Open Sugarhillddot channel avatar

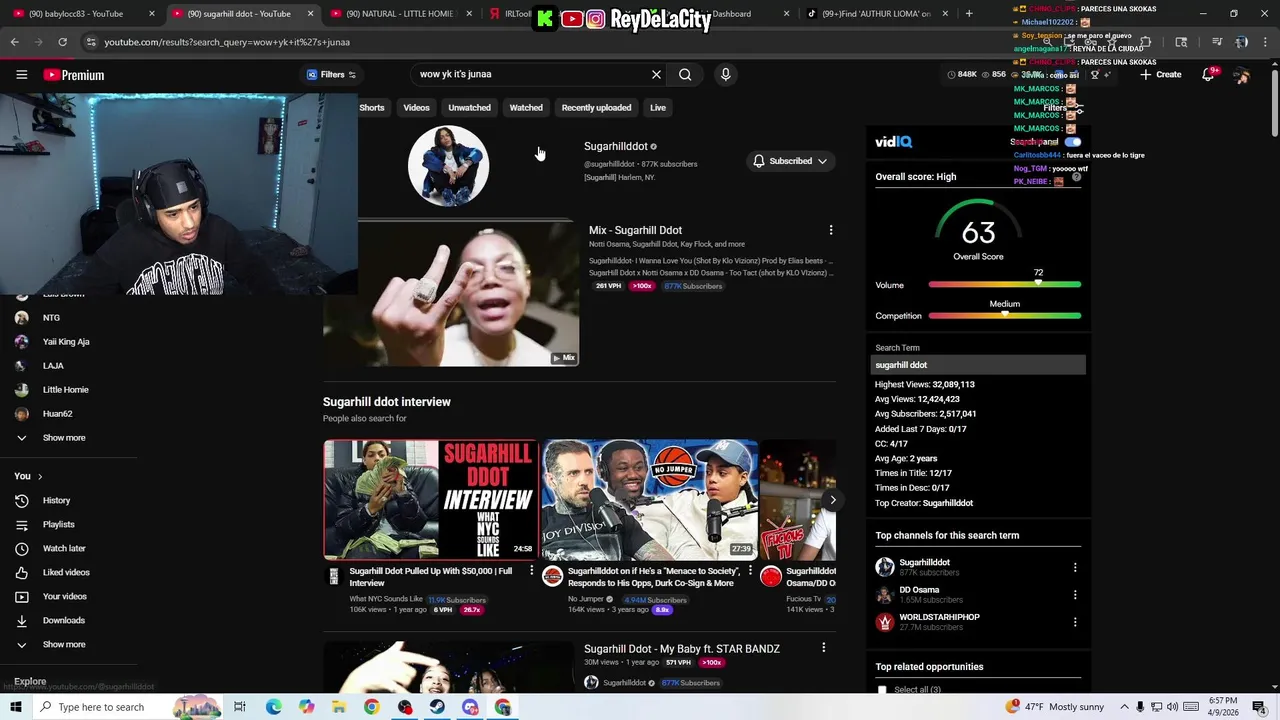point(448,166)
